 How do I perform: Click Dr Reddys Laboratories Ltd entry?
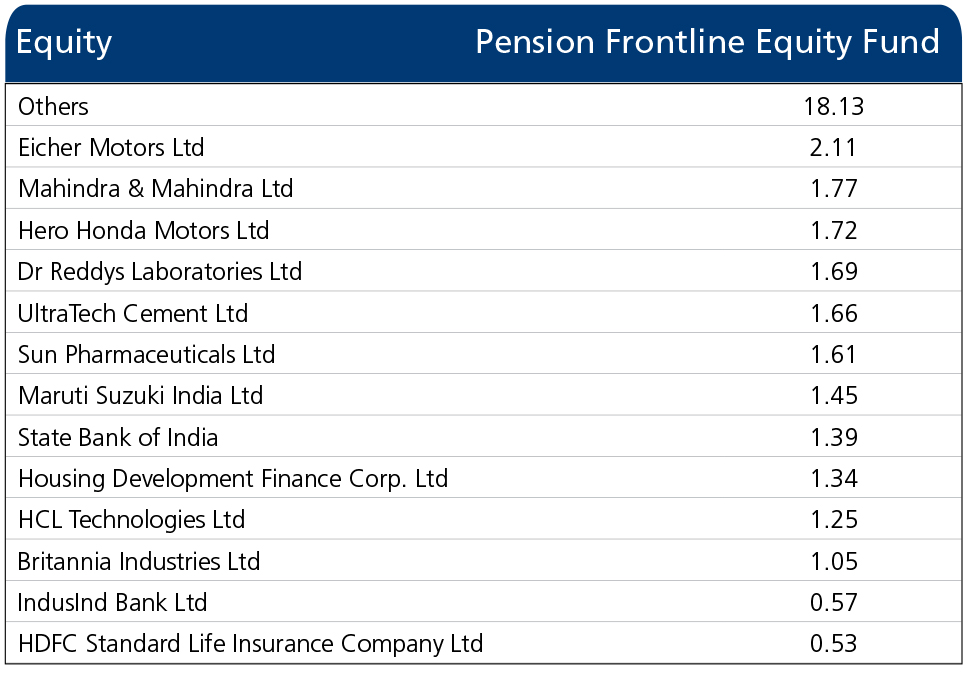(x=160, y=271)
